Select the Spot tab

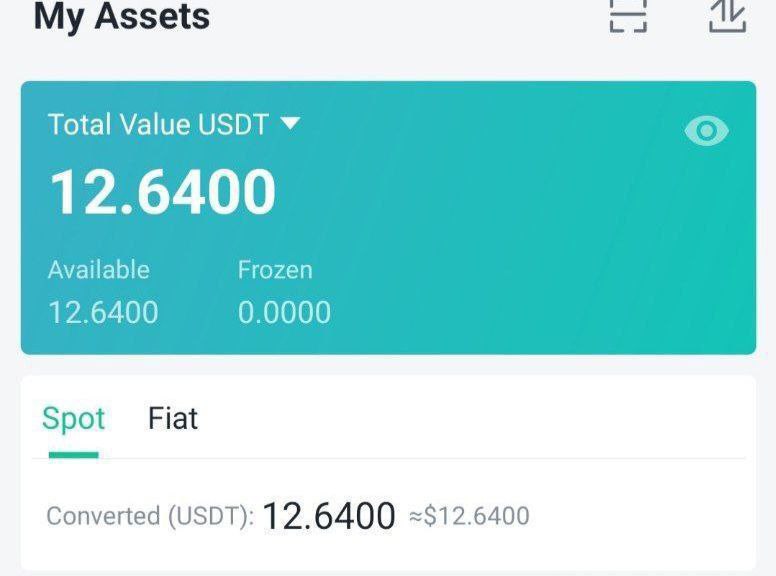click(73, 418)
